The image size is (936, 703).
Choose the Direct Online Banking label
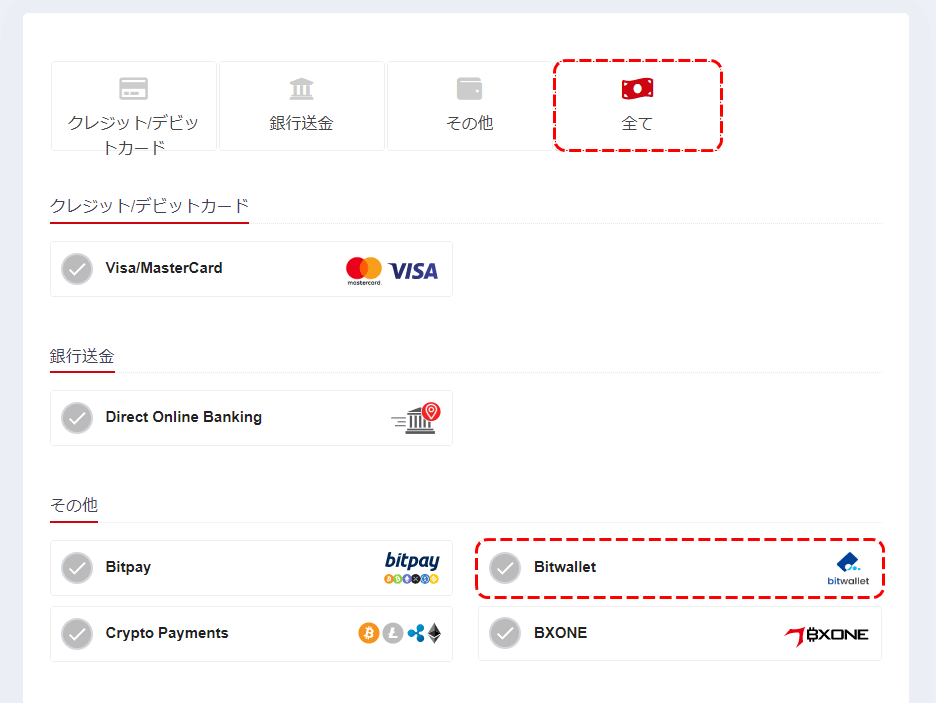click(x=184, y=417)
